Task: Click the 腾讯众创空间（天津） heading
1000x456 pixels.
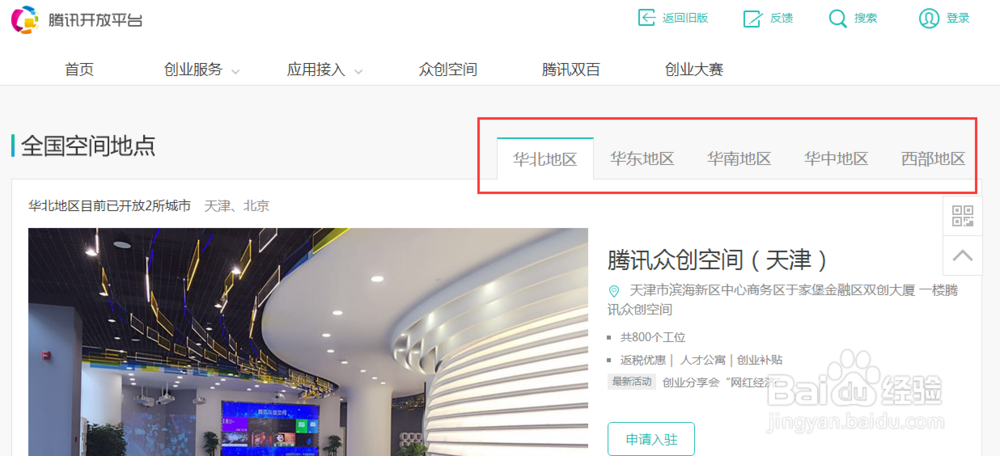Action: [x=718, y=260]
